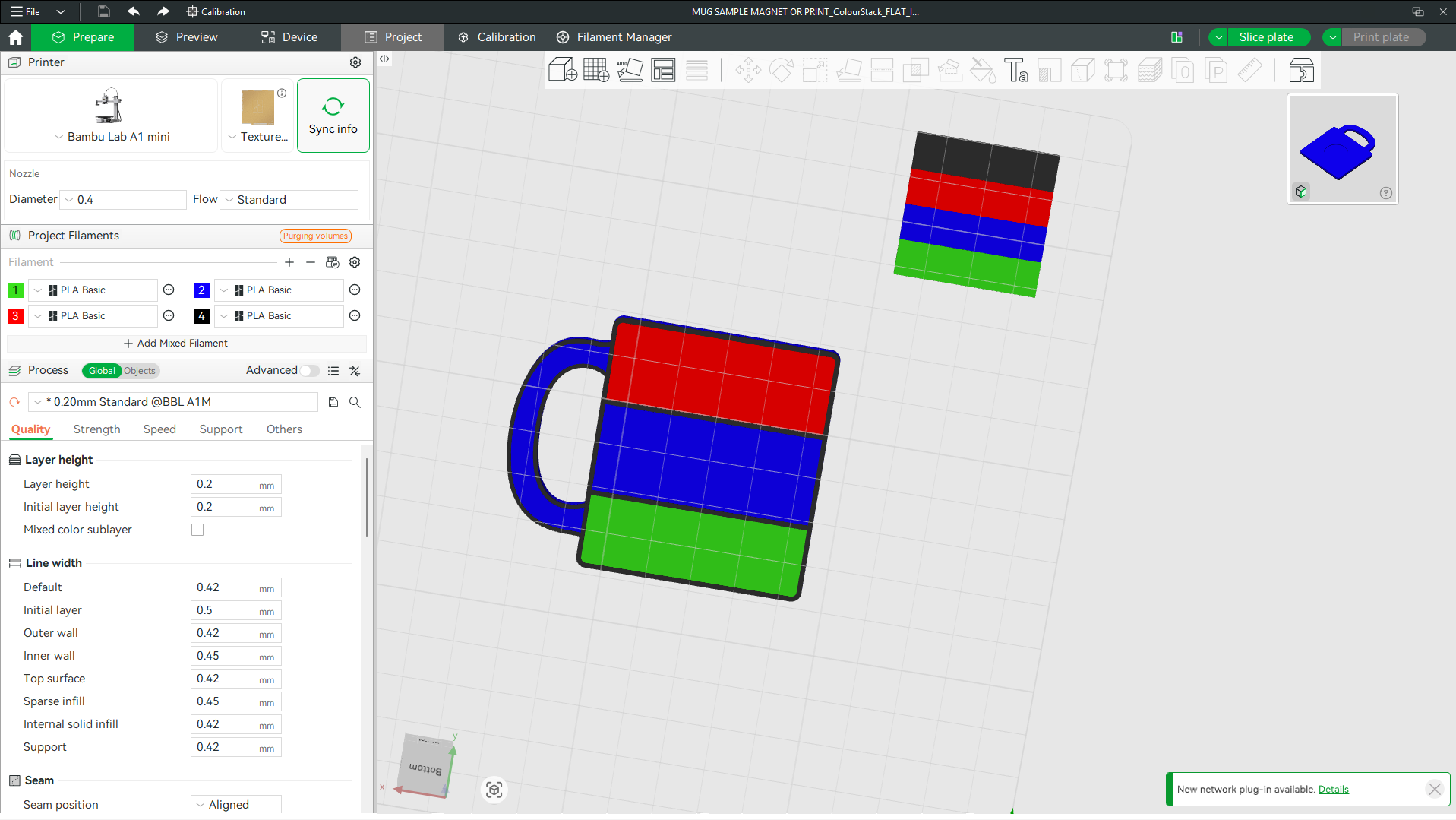Click the Add cube primitive icon

(x=562, y=70)
